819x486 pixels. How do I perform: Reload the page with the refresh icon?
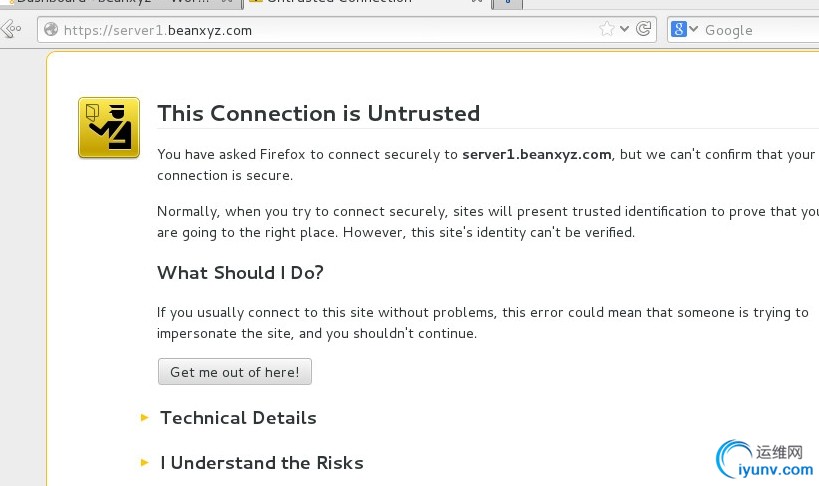click(644, 29)
